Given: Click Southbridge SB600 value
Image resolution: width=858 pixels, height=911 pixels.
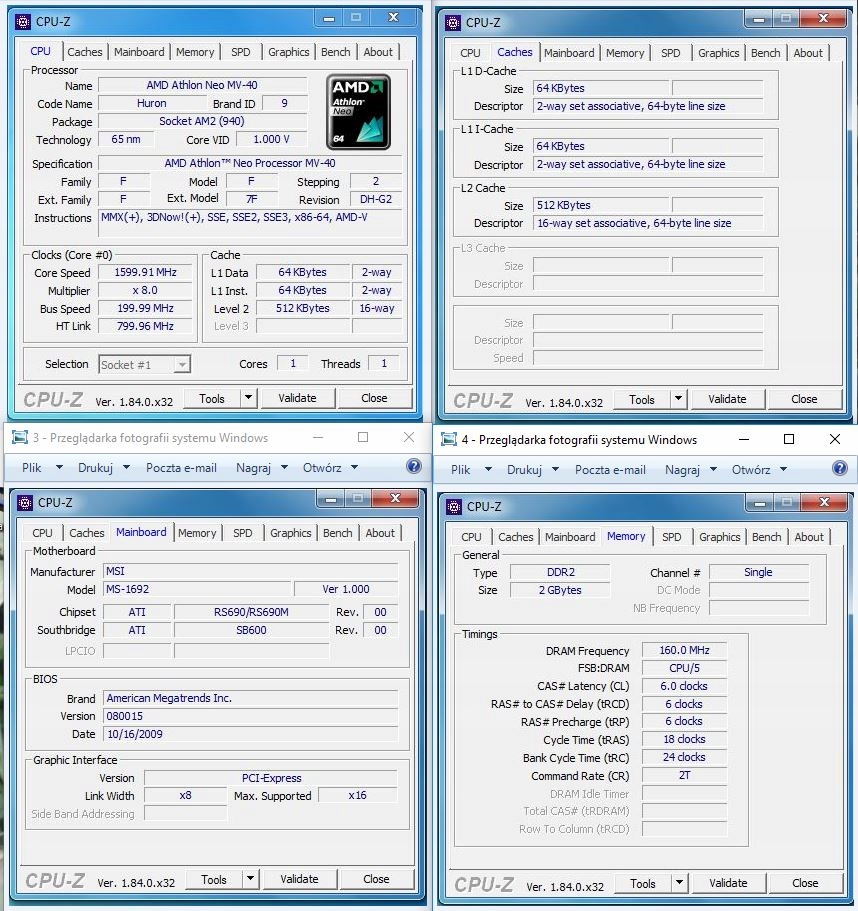Looking at the screenshot, I should [251, 630].
